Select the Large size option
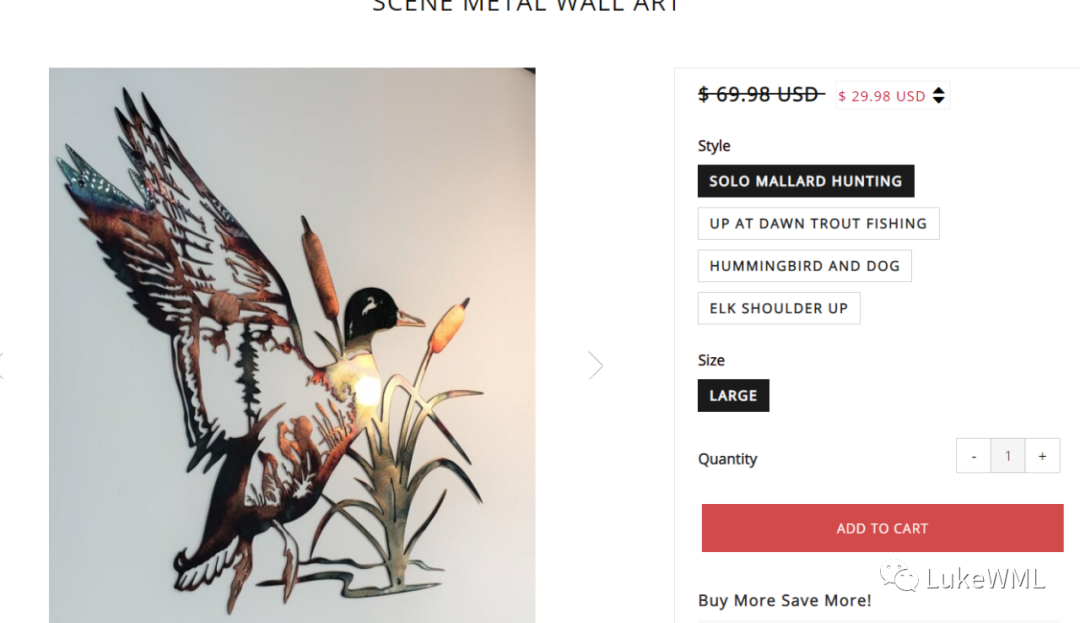The height and width of the screenshot is (623, 1080). [733, 395]
